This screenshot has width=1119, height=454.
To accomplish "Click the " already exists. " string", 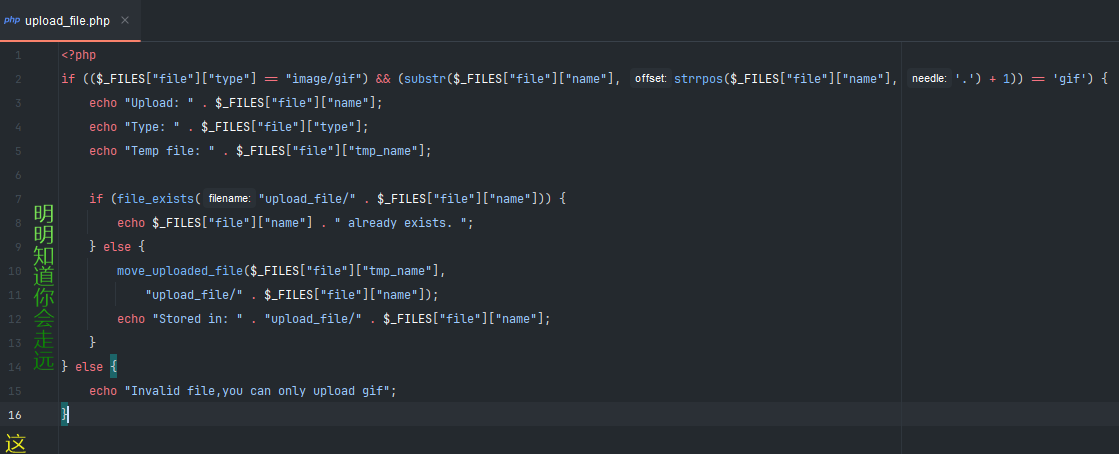I will tap(410, 222).
